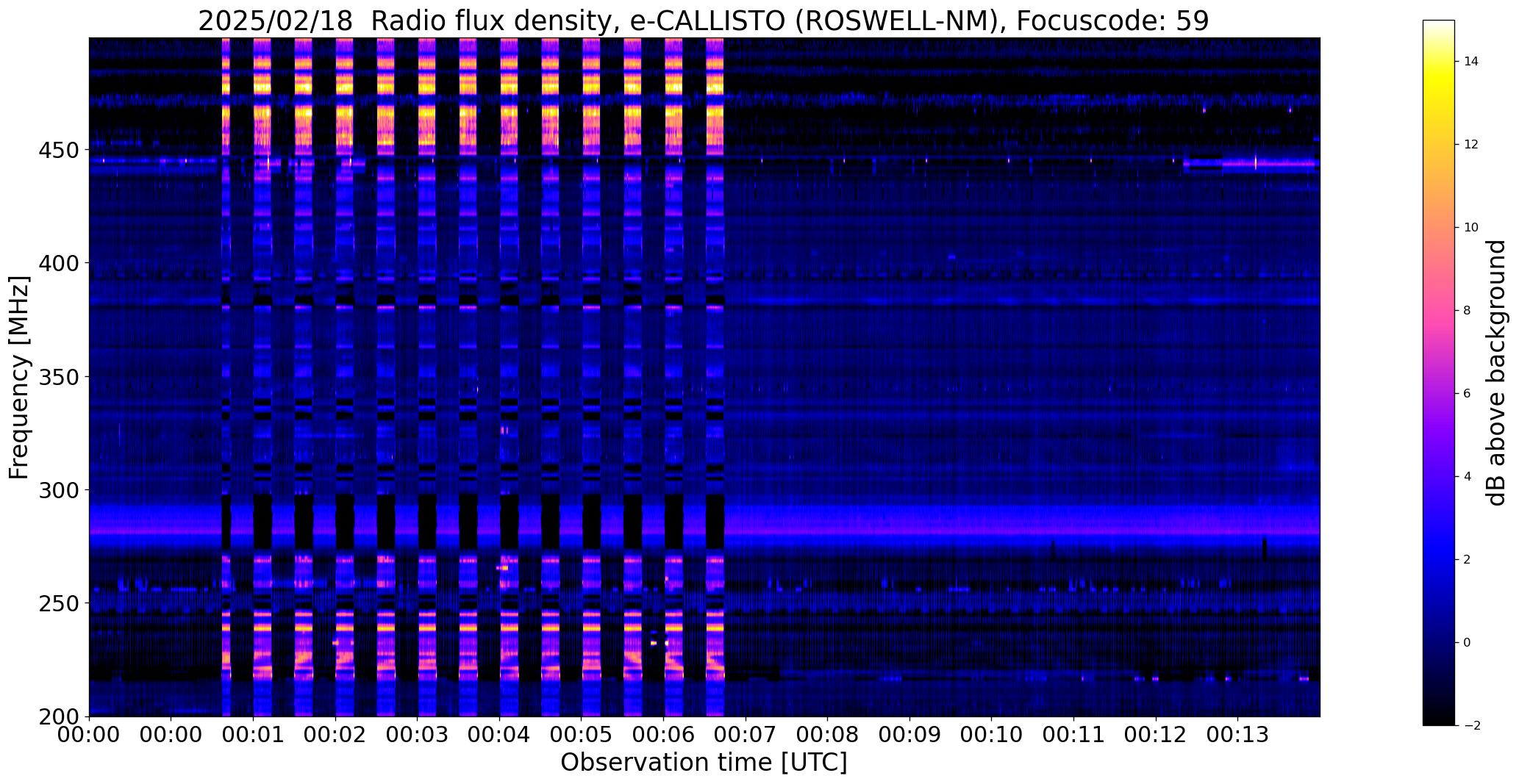Click the 00:11 time tick label
This screenshot has height=784, width=1519.
(1074, 735)
